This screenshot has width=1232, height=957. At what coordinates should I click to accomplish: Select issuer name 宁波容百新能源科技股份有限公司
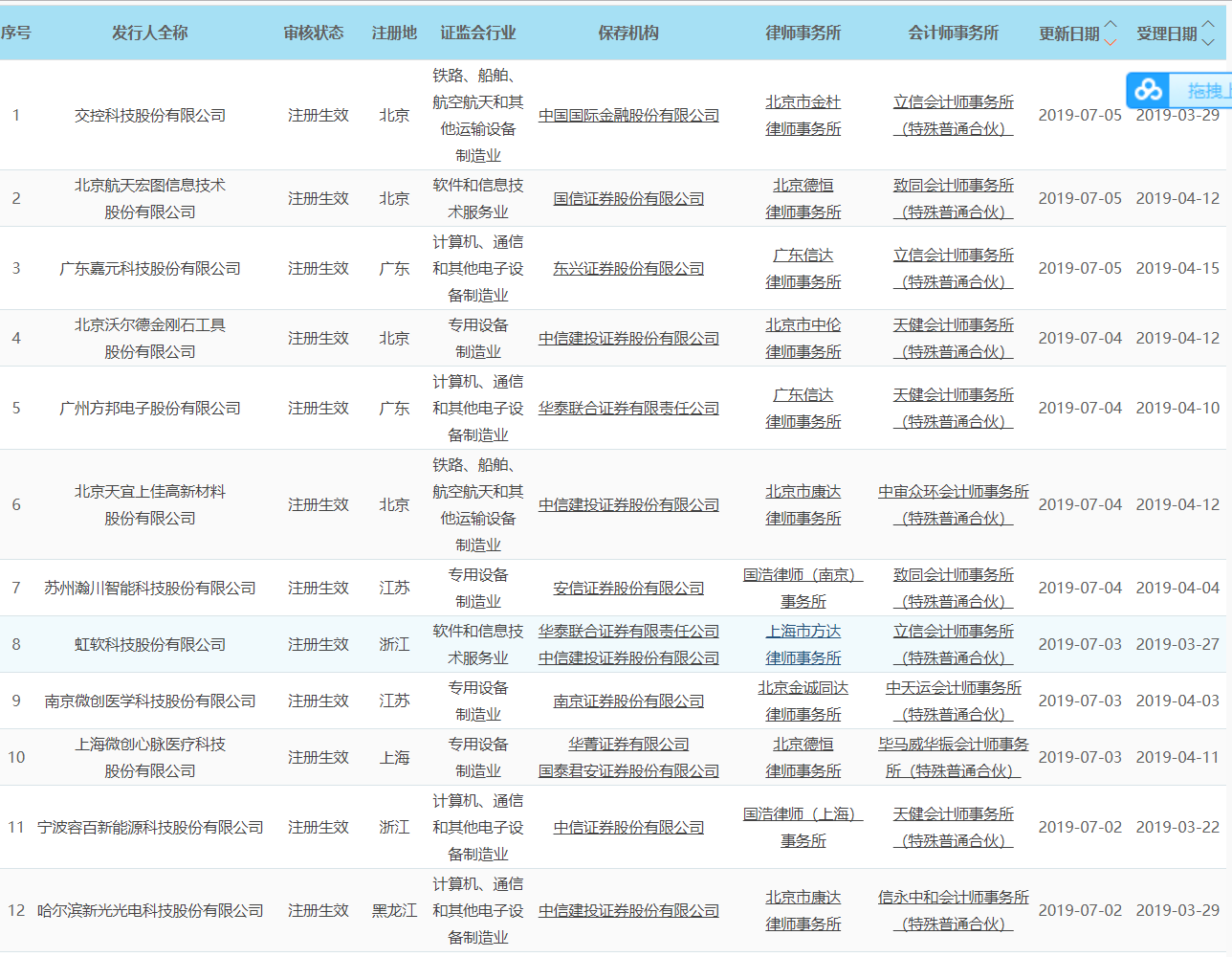coord(150,827)
